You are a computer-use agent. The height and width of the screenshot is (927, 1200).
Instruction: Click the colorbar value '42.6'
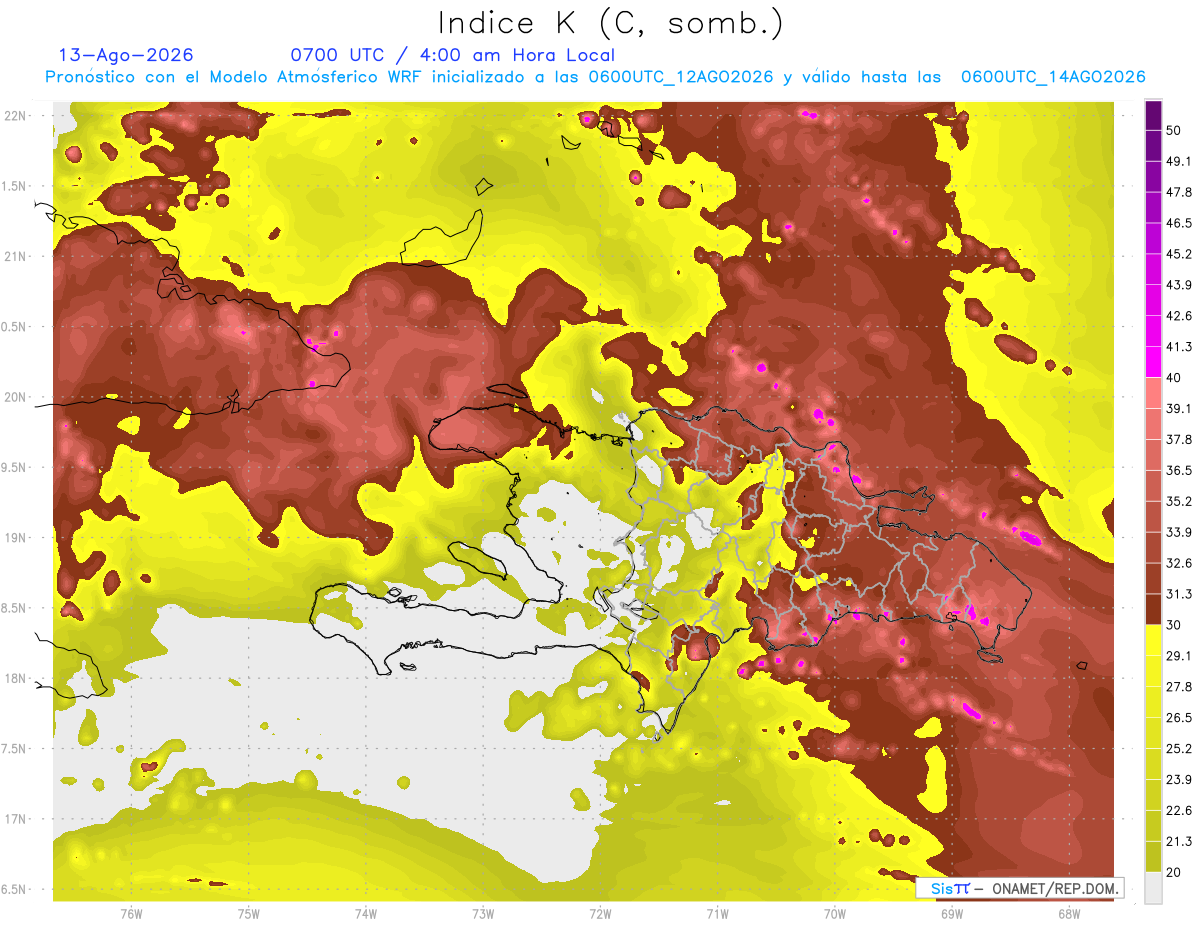click(1179, 316)
